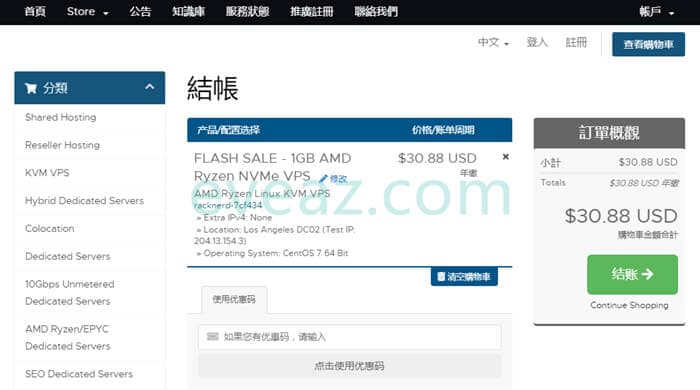Click the 登入 login link
The width and height of the screenshot is (700, 390).
pyautogui.click(x=537, y=42)
